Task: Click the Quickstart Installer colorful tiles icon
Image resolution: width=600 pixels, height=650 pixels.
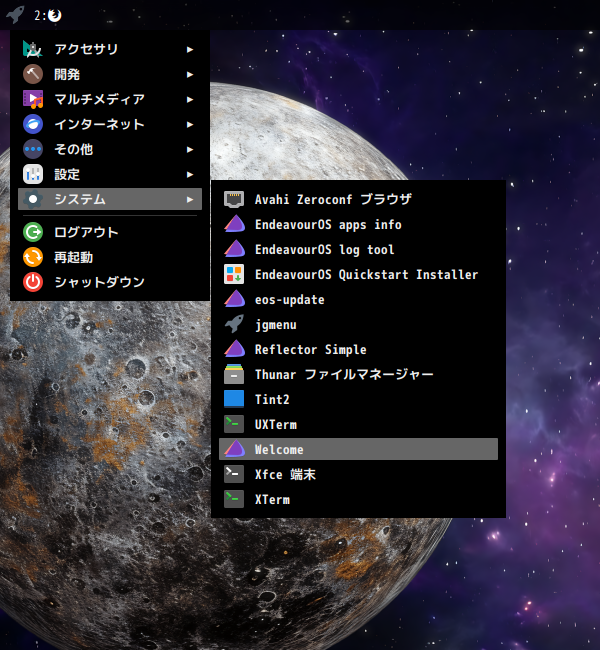Action: click(234, 274)
